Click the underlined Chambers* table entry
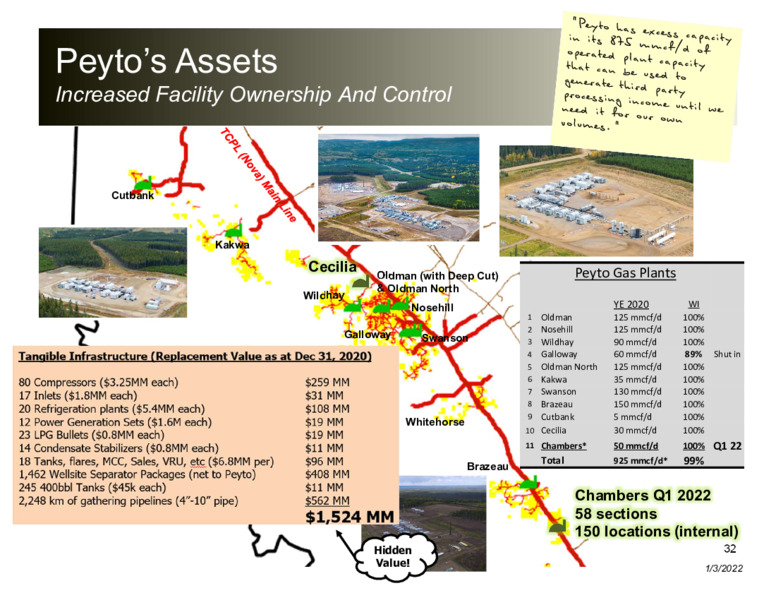Screen dimensions: 776x600 [563, 446]
